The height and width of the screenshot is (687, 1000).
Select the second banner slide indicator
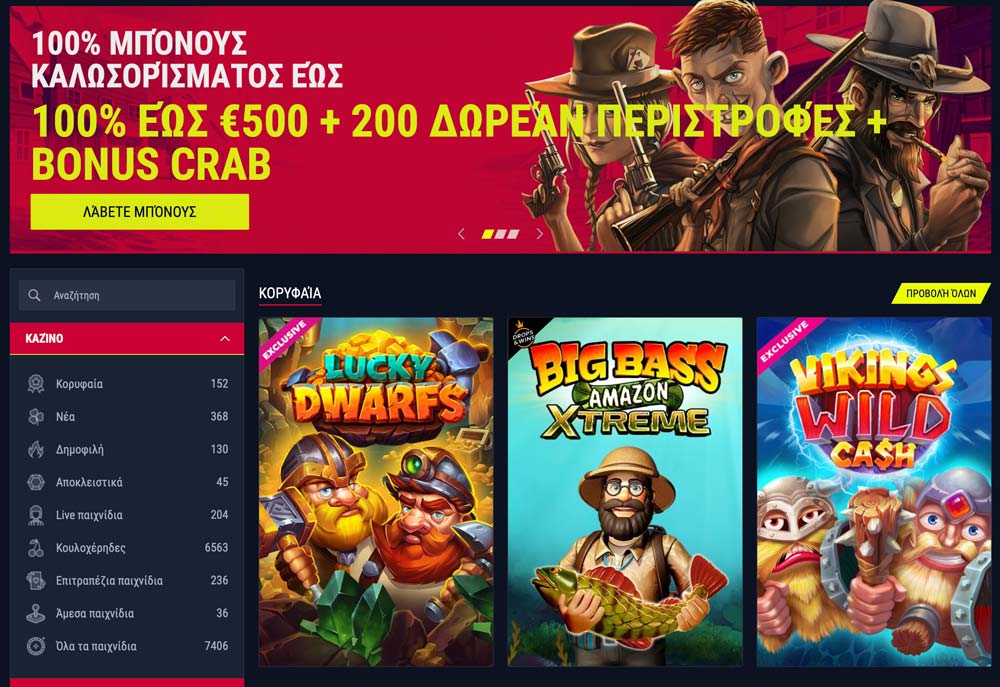pyautogui.click(x=500, y=234)
